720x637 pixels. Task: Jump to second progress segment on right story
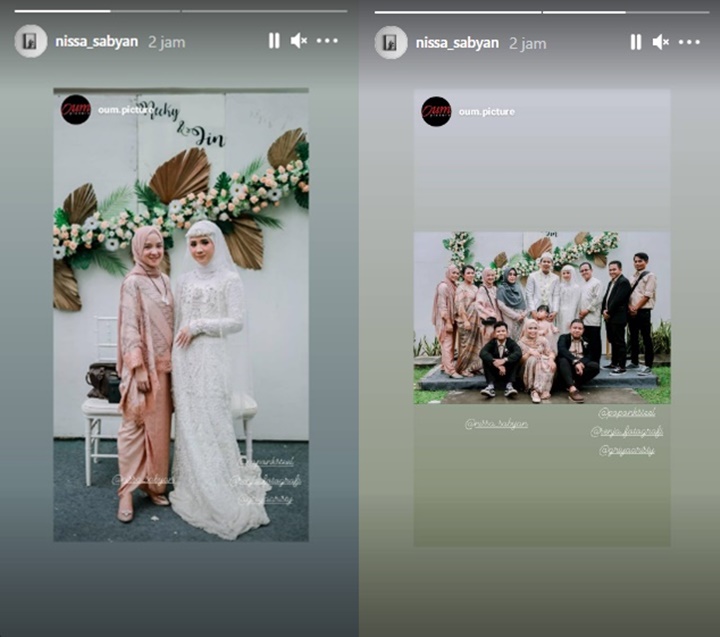pyautogui.click(x=626, y=12)
